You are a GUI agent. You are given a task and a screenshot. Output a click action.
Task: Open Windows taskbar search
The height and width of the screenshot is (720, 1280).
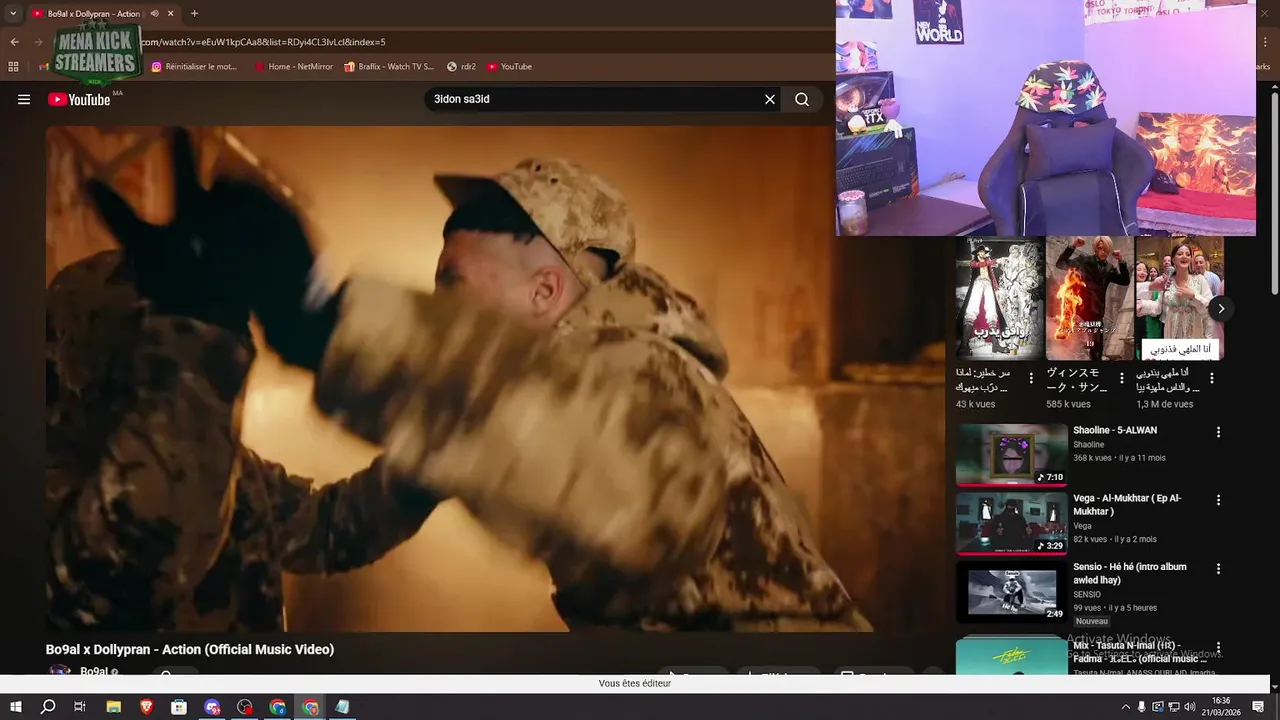(x=48, y=707)
